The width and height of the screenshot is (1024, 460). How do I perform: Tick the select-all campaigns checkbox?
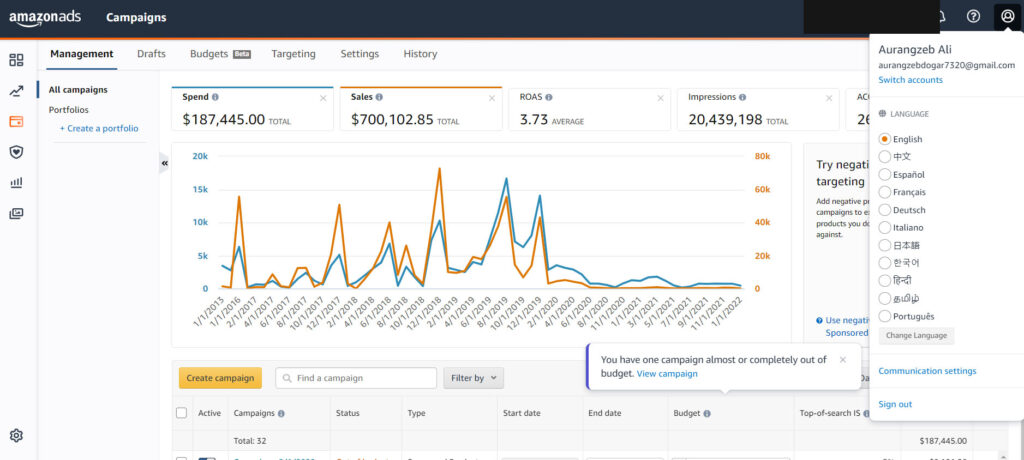click(x=181, y=413)
